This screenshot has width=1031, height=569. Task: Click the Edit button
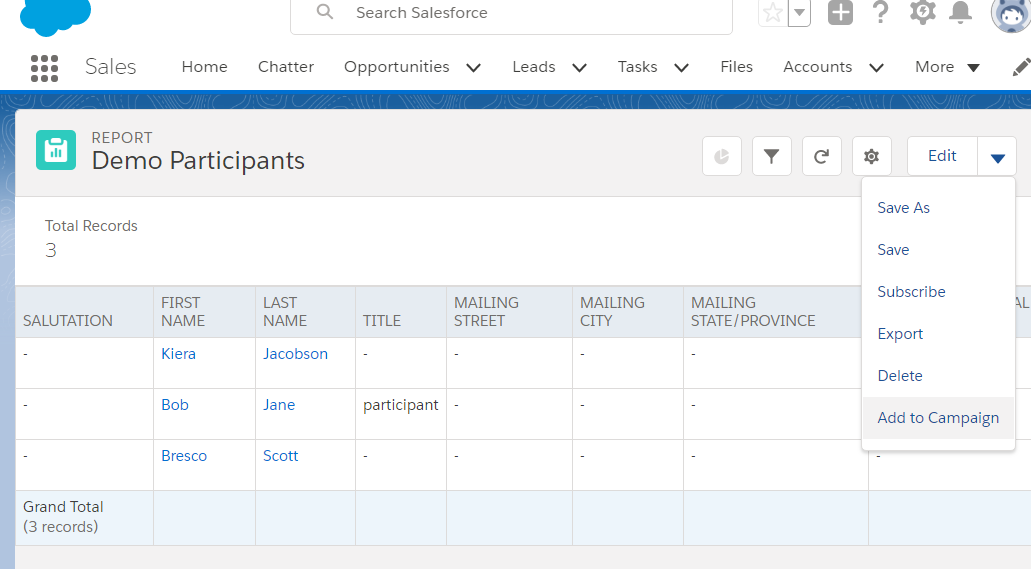(942, 156)
